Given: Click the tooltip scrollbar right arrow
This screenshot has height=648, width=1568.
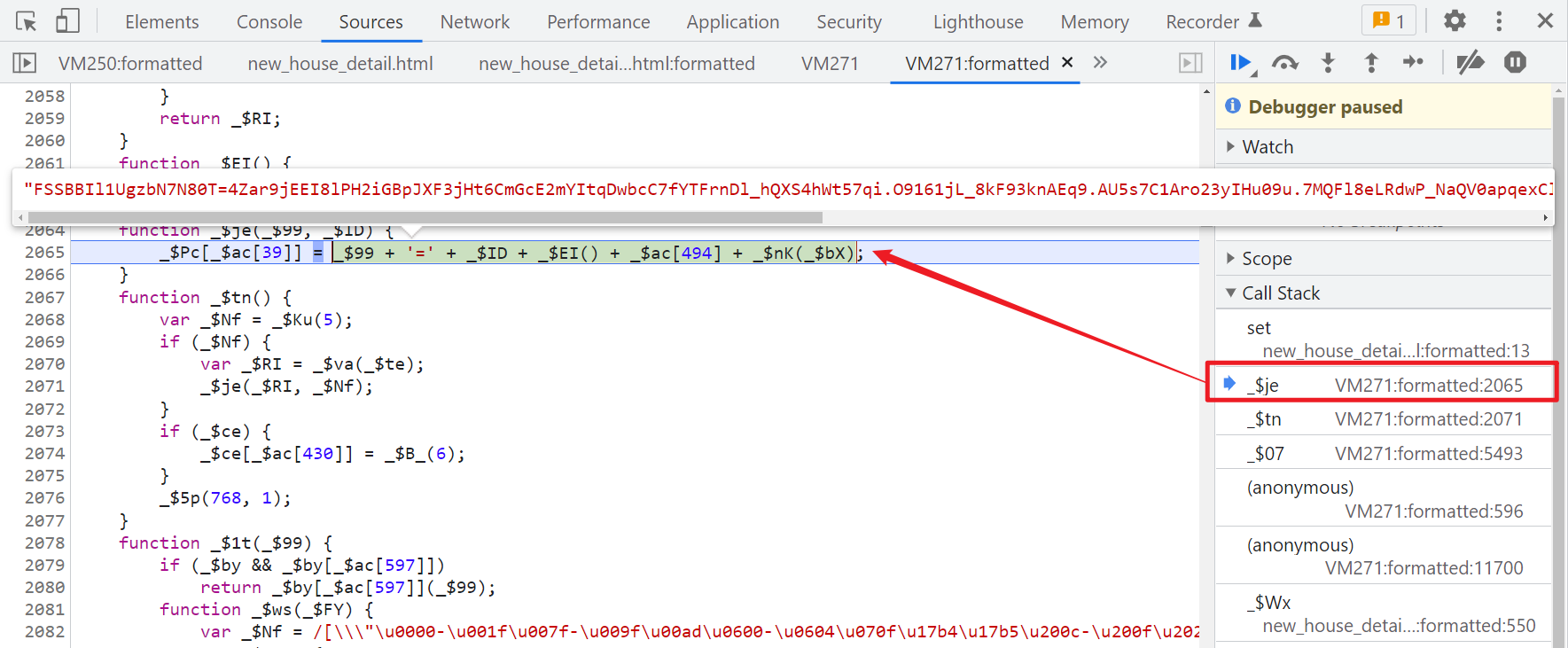Looking at the screenshot, I should click(1546, 217).
